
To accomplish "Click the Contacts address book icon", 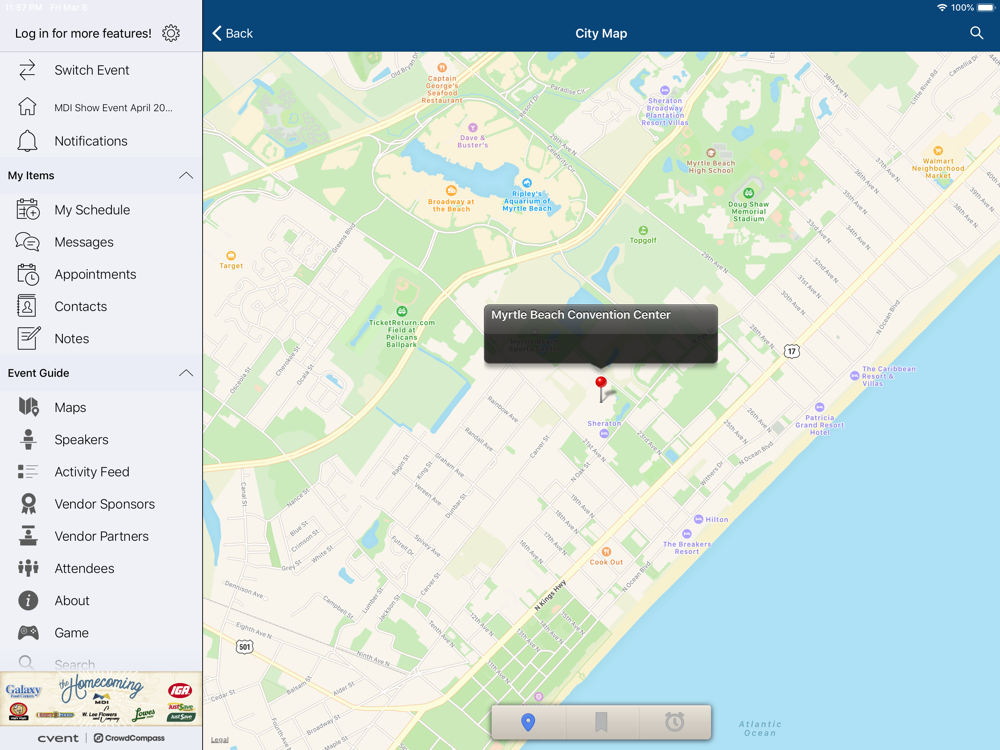I will click(27, 307).
